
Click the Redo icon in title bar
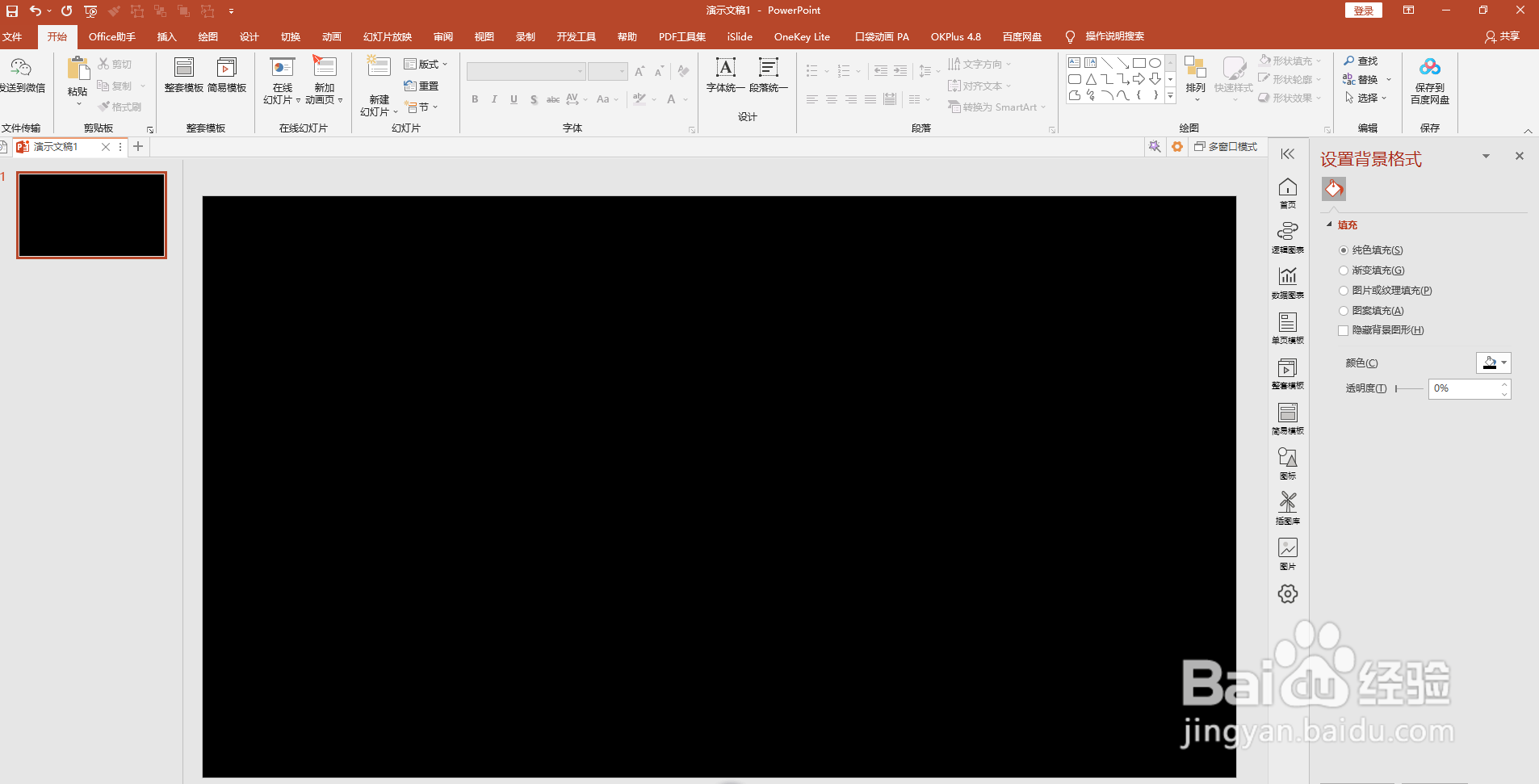67,10
